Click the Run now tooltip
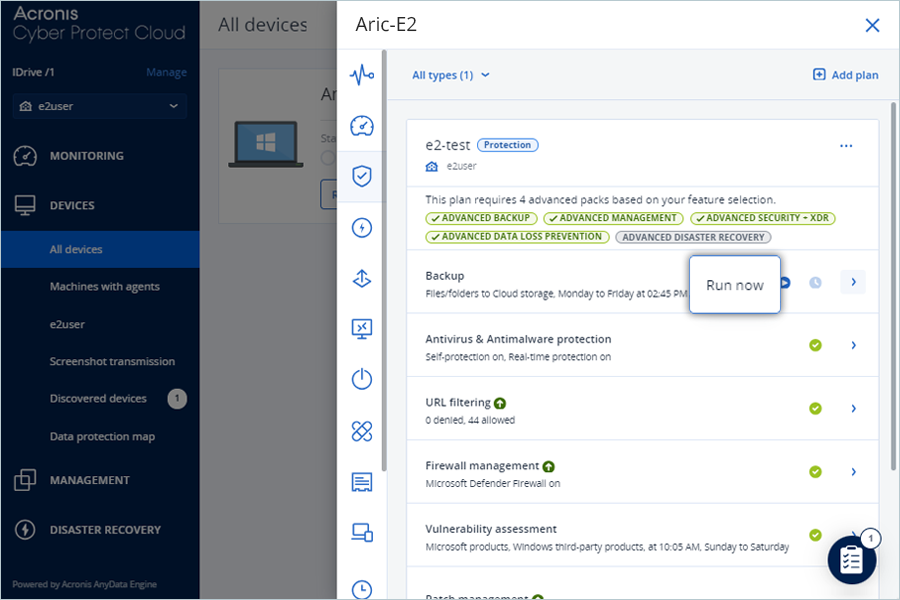This screenshot has width=900, height=600. [x=735, y=285]
